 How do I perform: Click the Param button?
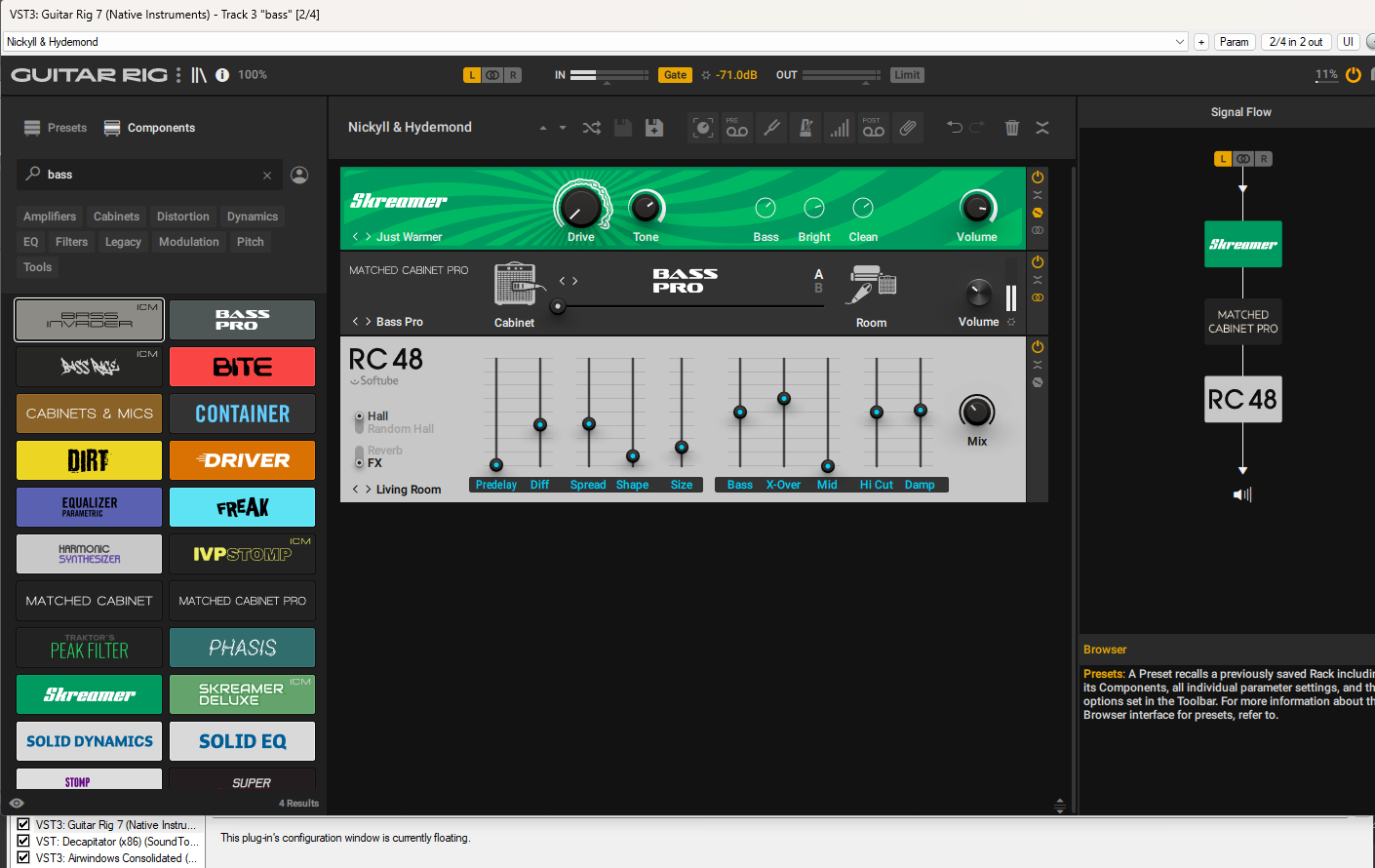[x=1234, y=42]
